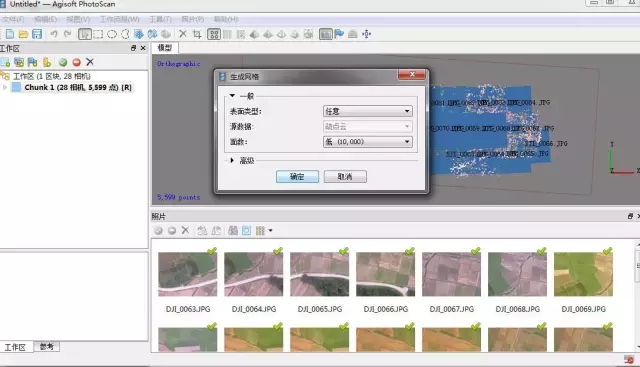Open the Edit (E) menu

point(45,19)
